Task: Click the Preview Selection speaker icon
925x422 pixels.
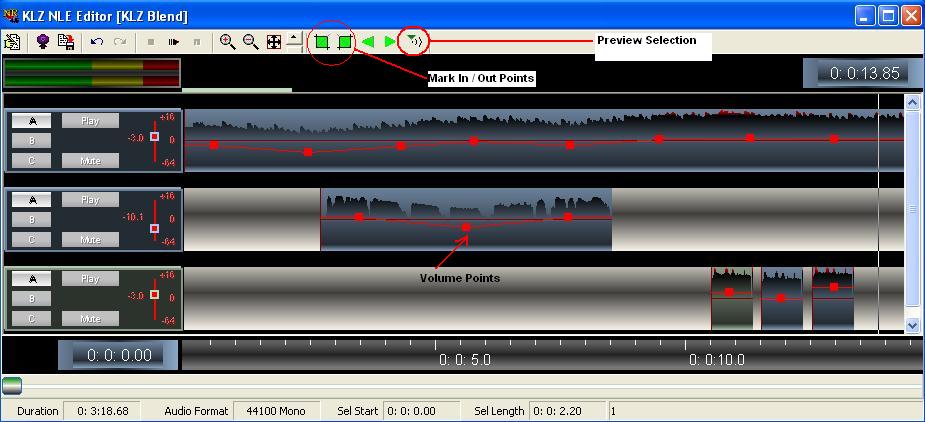Action: pyautogui.click(x=415, y=41)
